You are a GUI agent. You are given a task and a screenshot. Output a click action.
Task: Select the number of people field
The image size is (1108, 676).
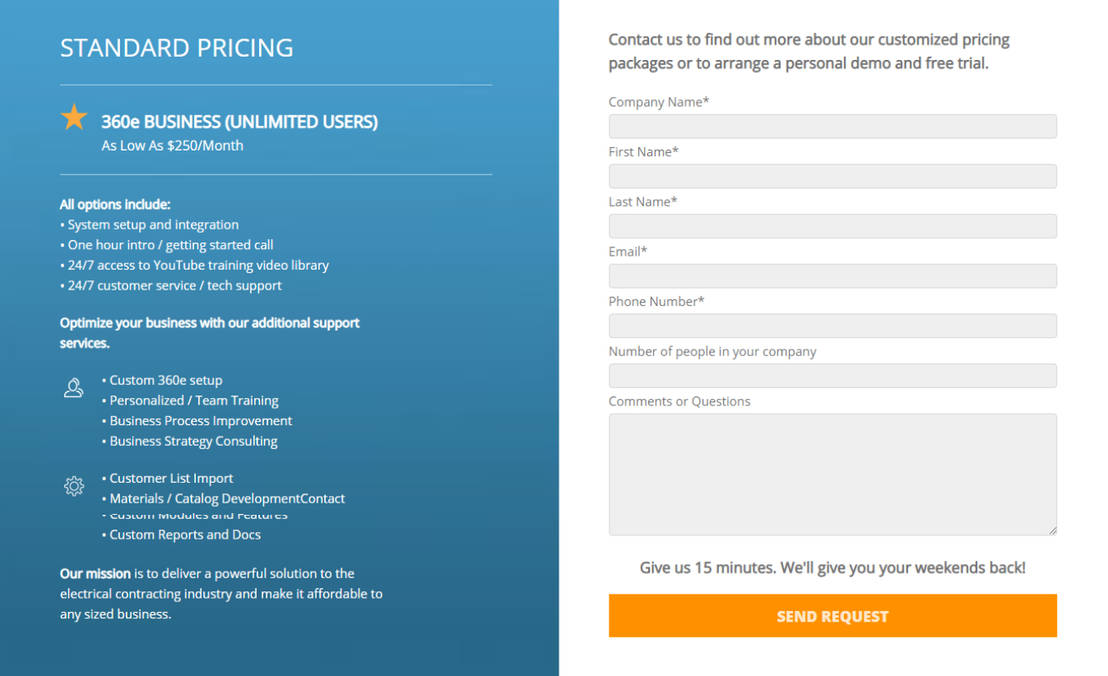pyautogui.click(x=832, y=376)
